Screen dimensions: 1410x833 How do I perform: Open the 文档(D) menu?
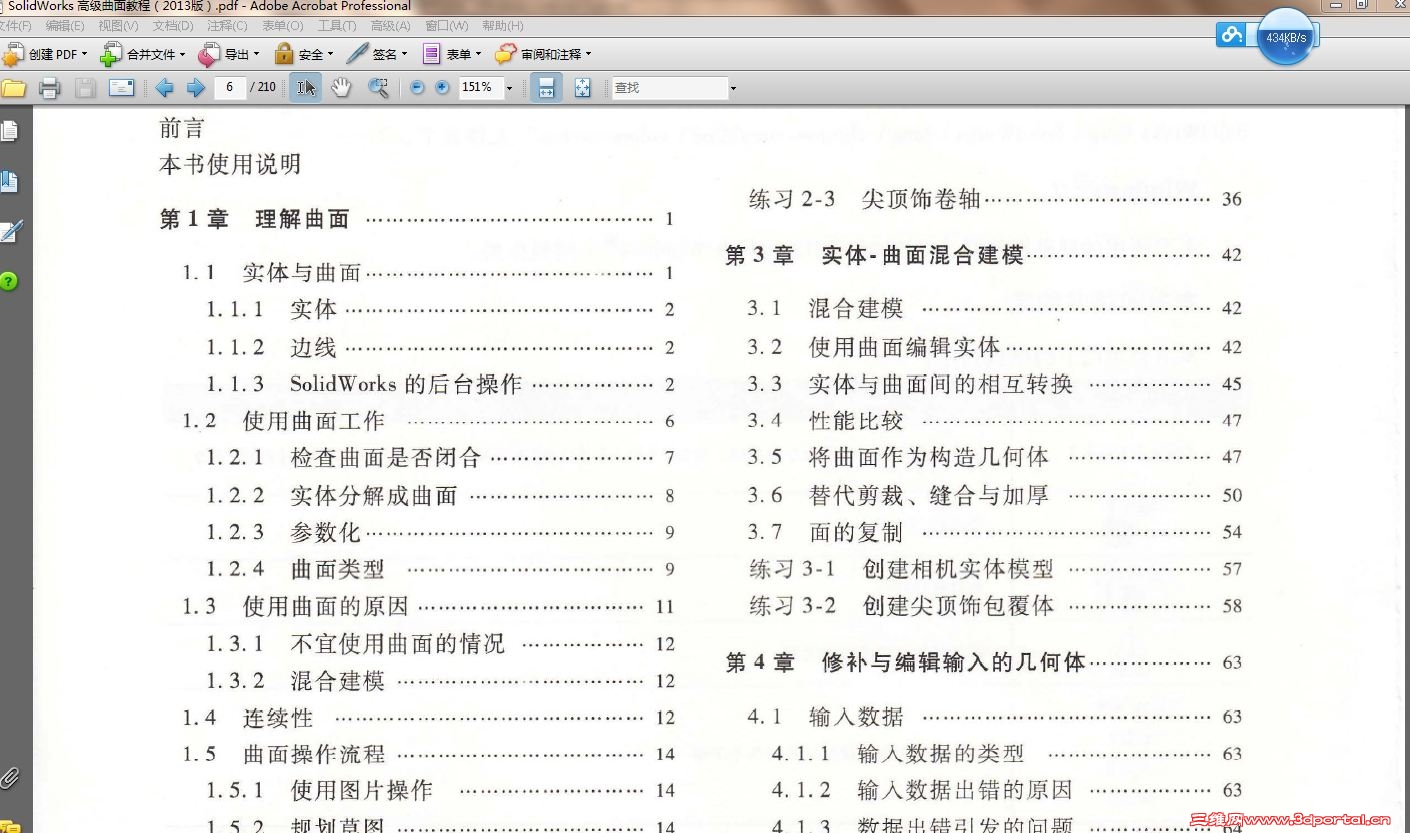point(173,26)
